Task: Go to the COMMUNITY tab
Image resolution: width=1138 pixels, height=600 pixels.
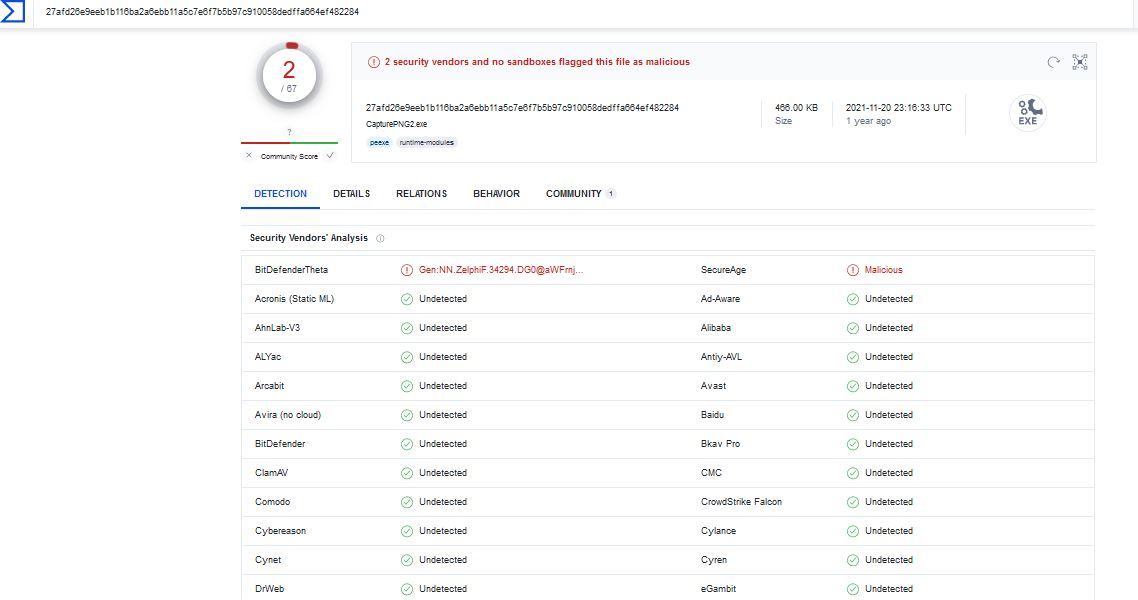Action: 581,194
